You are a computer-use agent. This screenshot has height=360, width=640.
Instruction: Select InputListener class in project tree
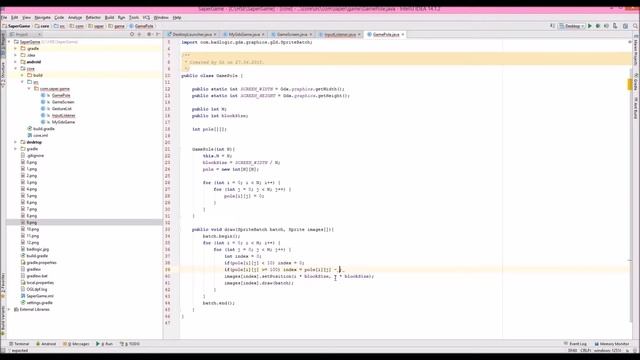(64, 116)
